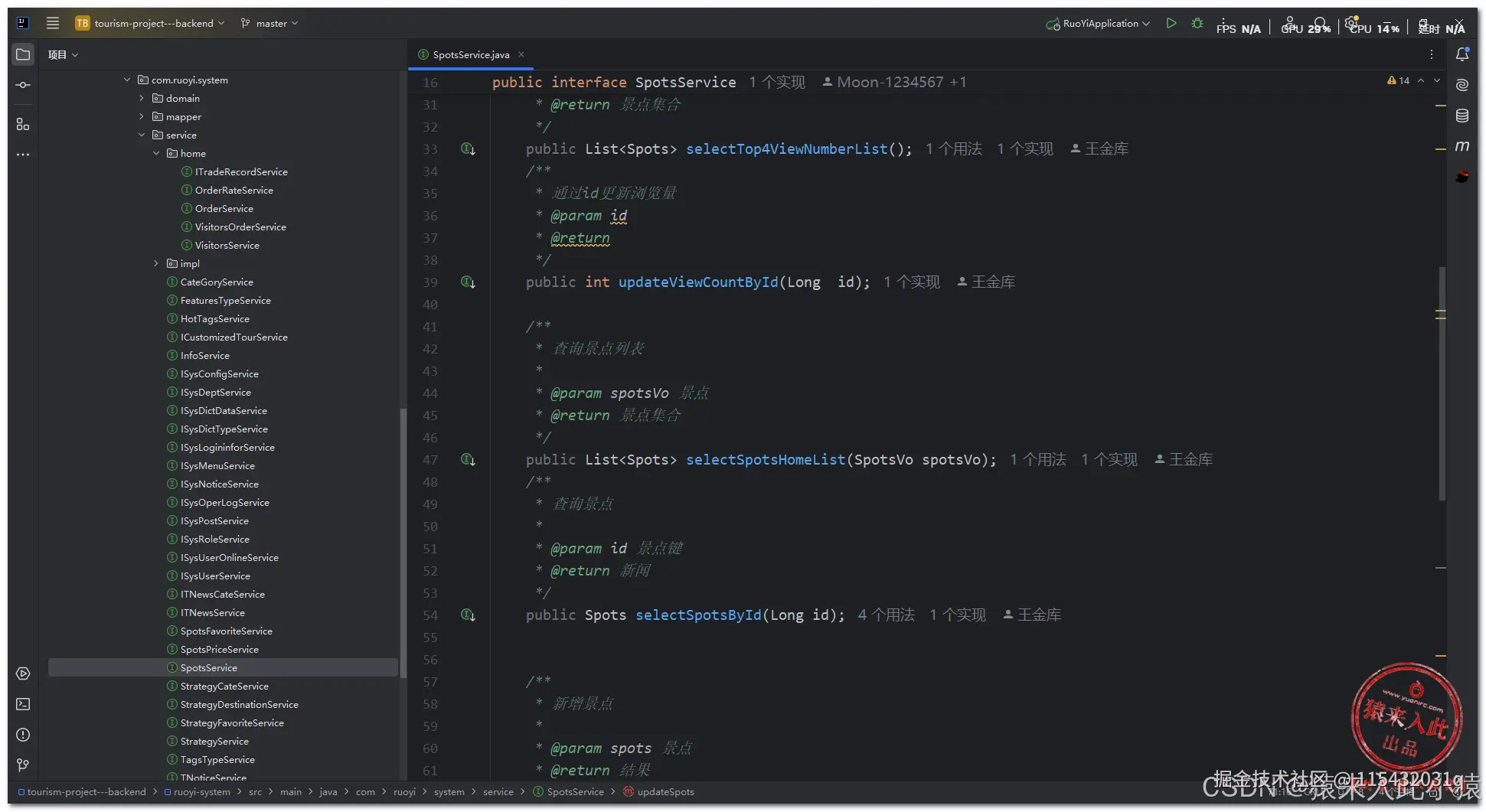Click the tourism-project---backend breadcrumb

(x=81, y=791)
